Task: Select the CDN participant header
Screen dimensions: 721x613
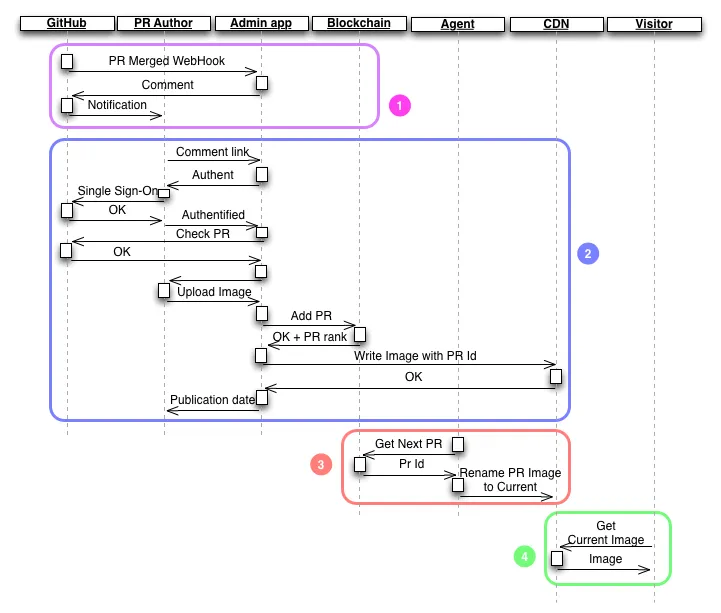Action: [x=556, y=24]
